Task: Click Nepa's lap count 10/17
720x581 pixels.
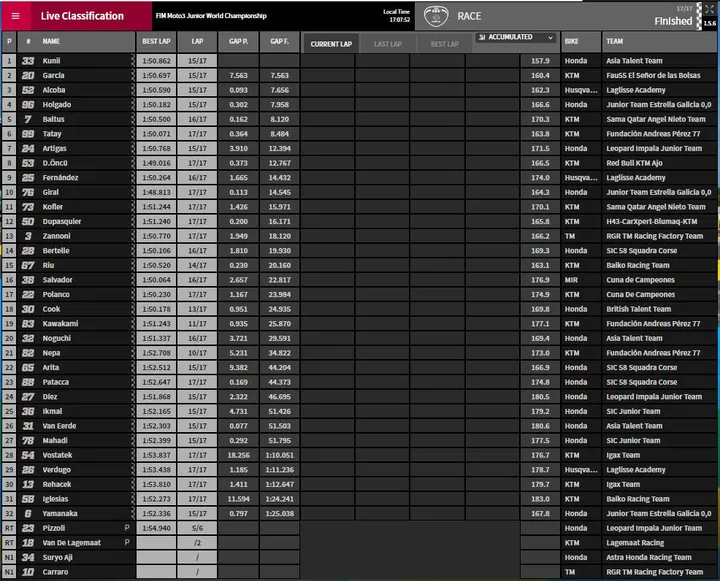Action: pyautogui.click(x=197, y=353)
